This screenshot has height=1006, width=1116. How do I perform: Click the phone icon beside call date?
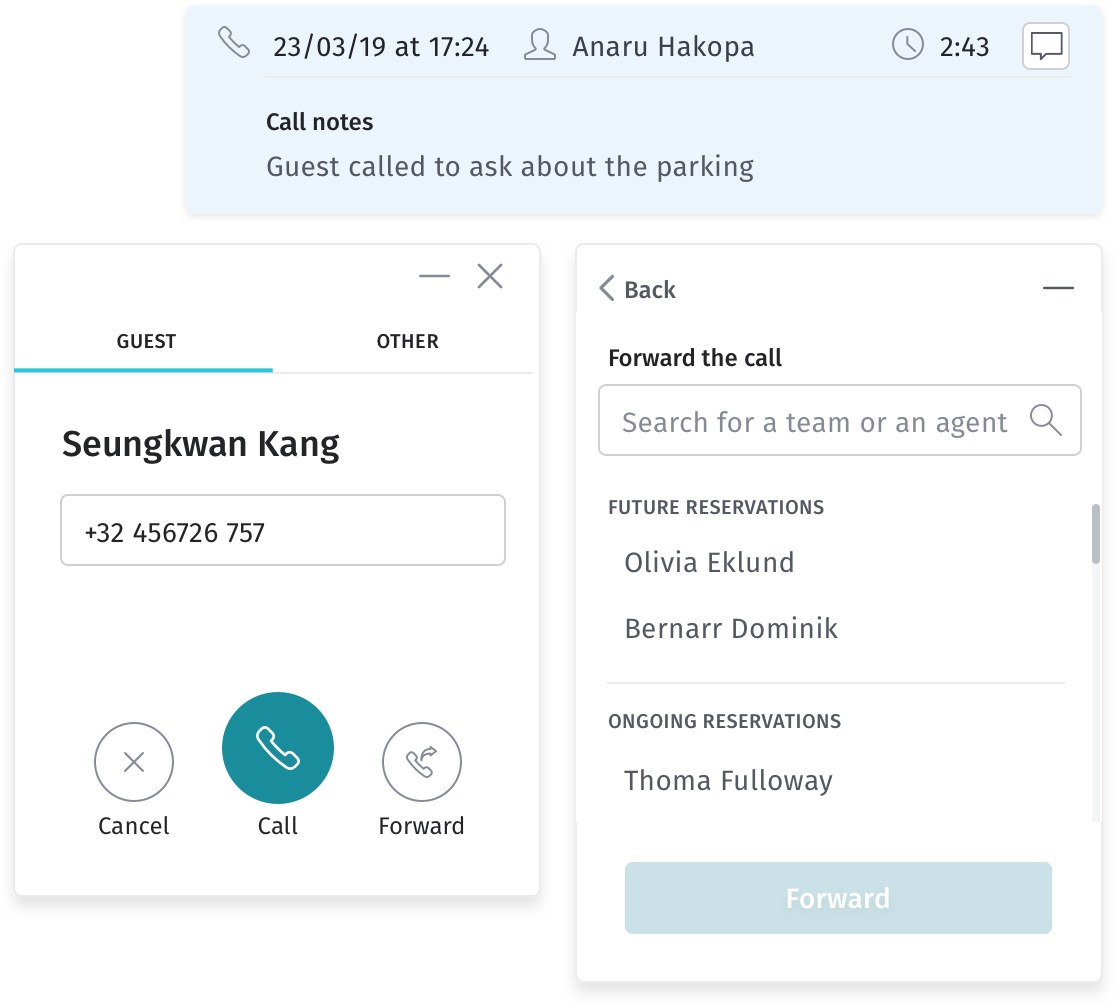(233, 43)
